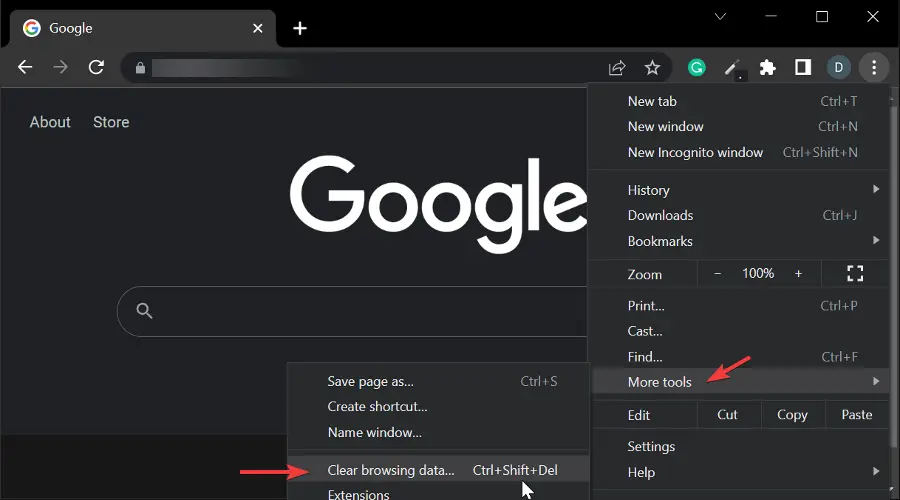The width and height of the screenshot is (900, 500).
Task: Click the lock site info icon
Action: click(140, 68)
